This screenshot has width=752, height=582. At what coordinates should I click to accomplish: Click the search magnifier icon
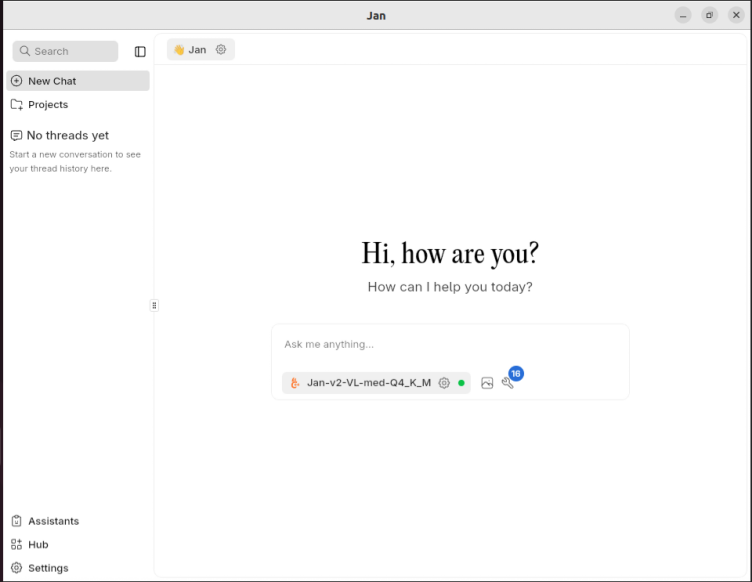(24, 51)
